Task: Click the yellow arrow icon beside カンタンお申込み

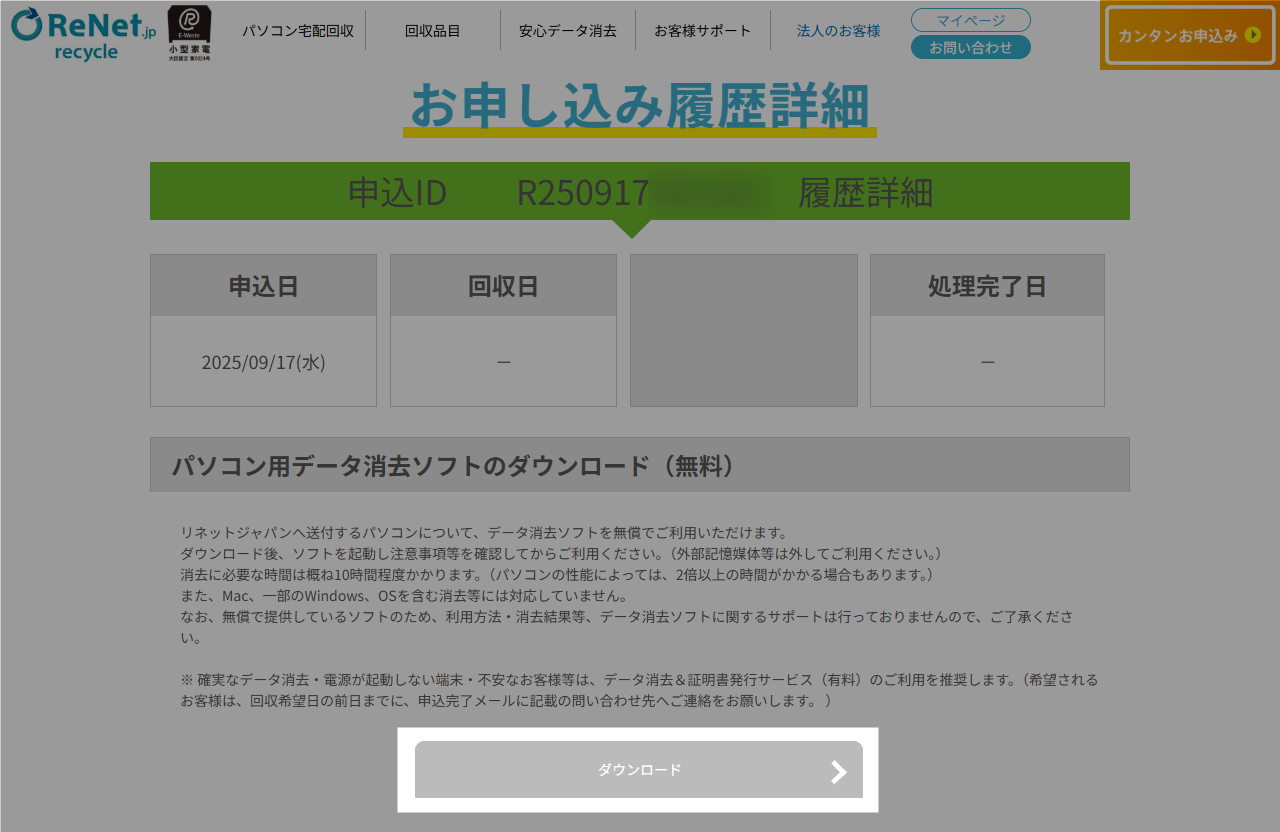Action: (1252, 36)
